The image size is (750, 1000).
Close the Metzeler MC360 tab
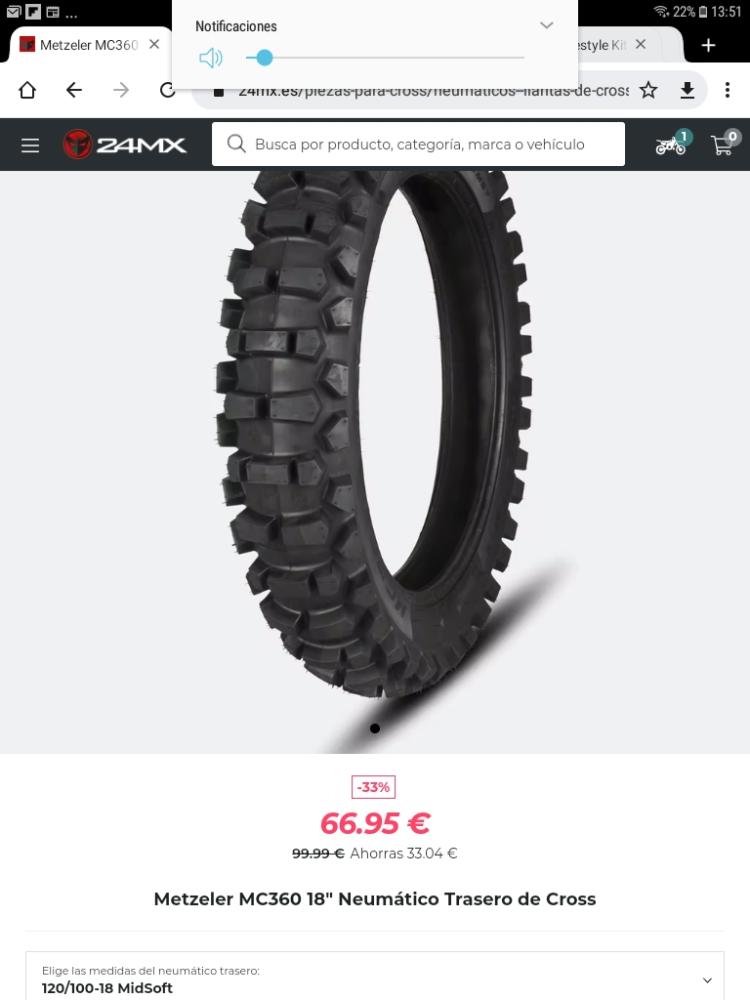pos(154,44)
